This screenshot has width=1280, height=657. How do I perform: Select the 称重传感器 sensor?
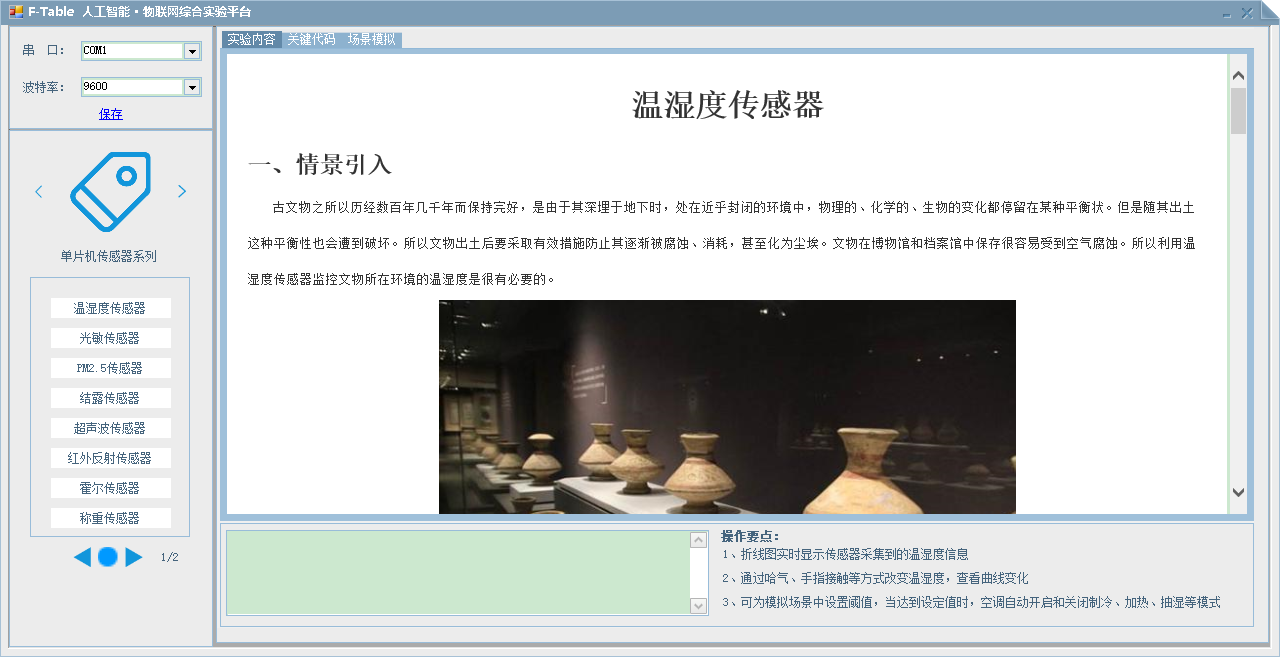tap(110, 517)
